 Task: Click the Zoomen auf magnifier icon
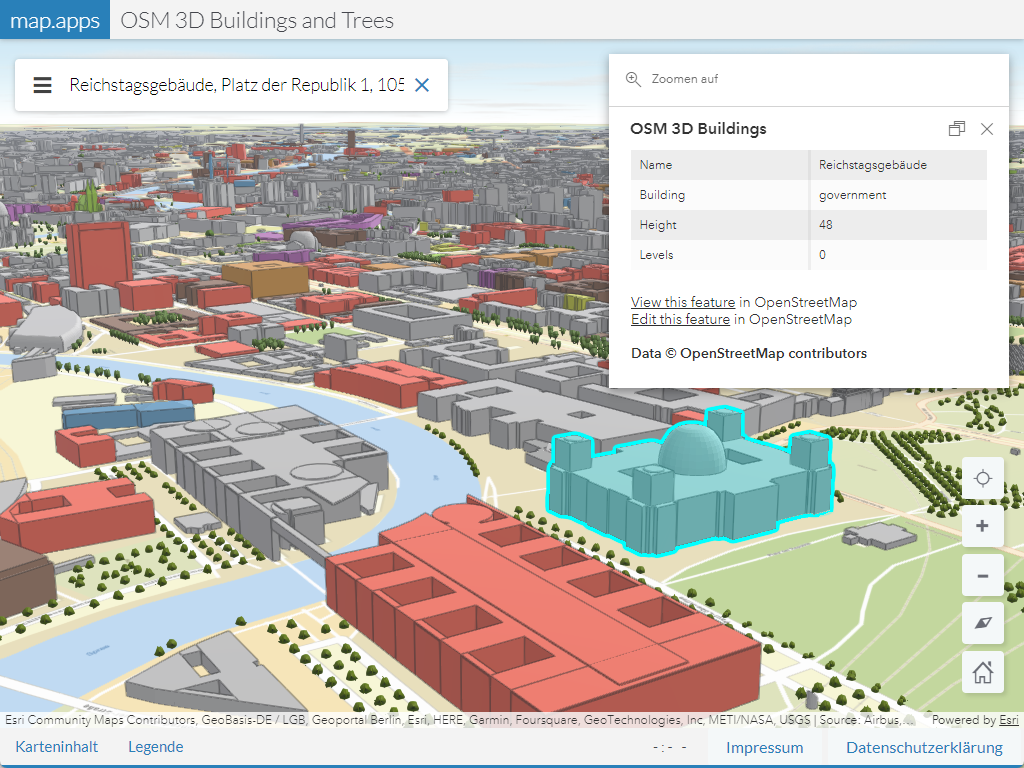click(633, 79)
